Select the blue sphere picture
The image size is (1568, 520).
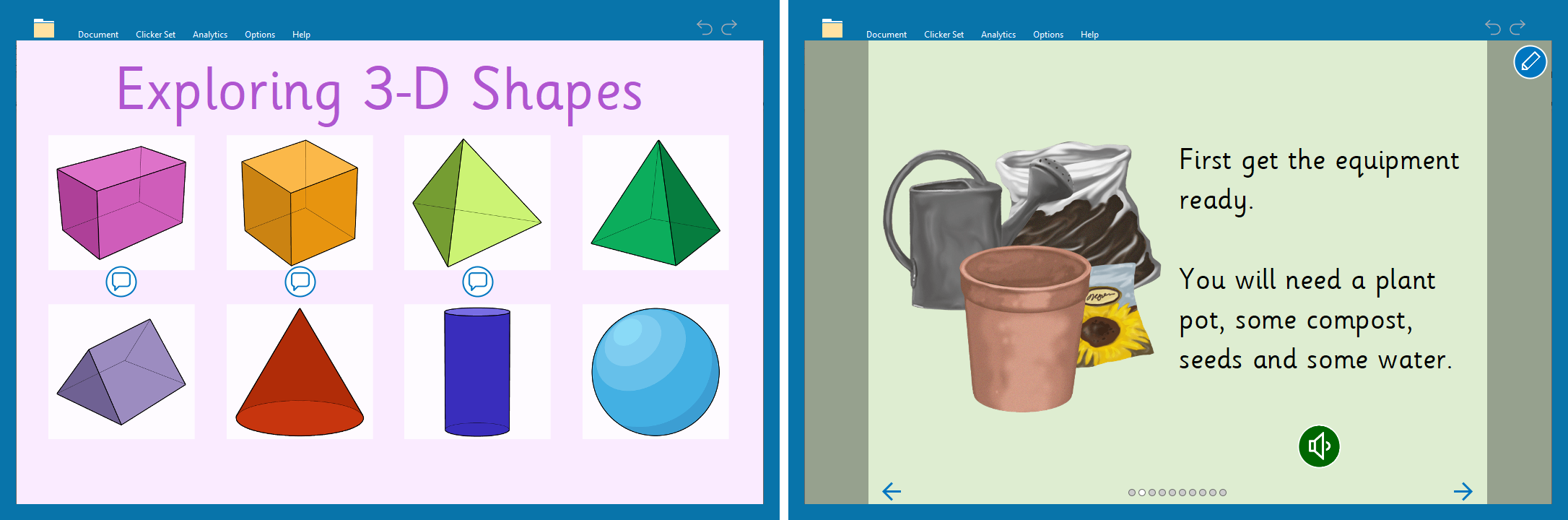pyautogui.click(x=655, y=372)
